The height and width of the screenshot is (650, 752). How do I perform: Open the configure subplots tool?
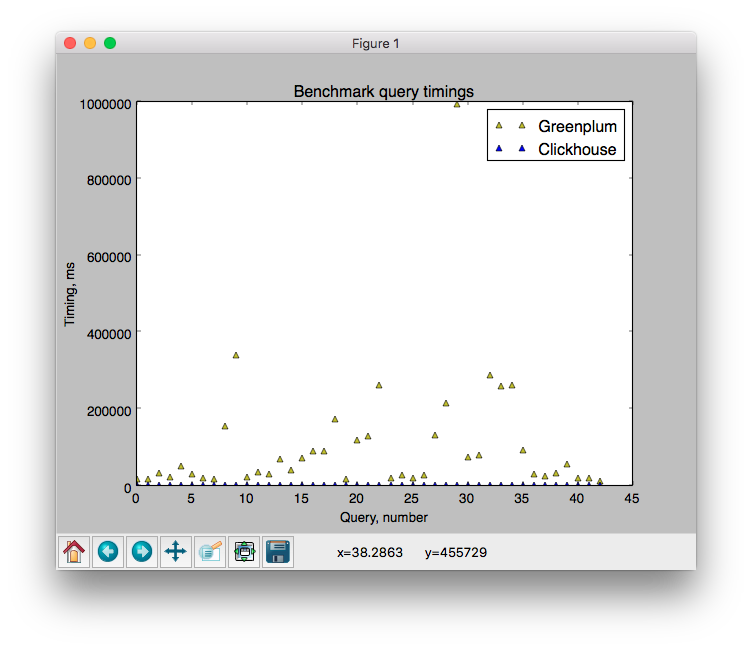click(x=244, y=551)
